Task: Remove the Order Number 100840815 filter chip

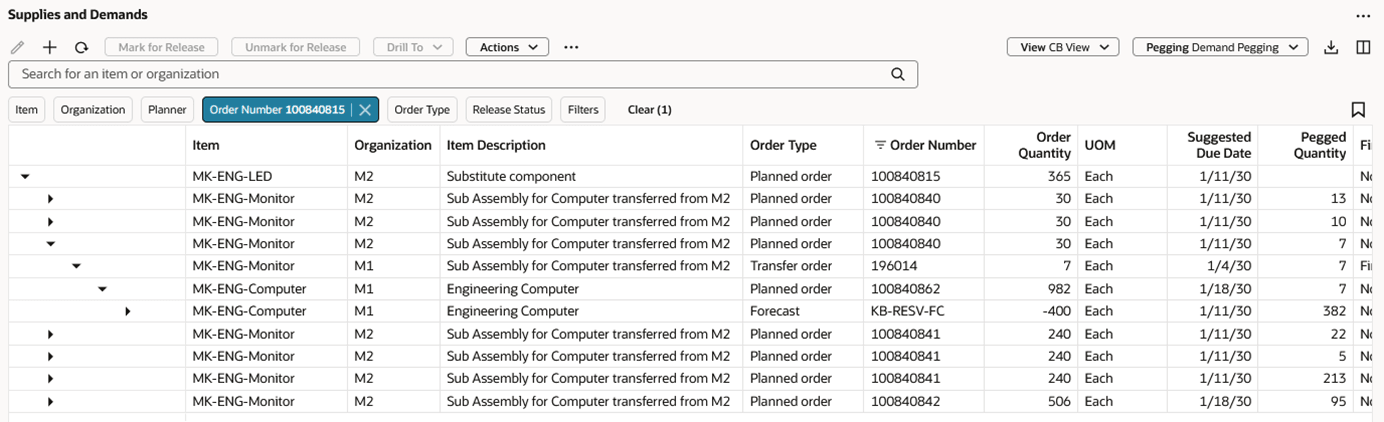Action: point(365,110)
